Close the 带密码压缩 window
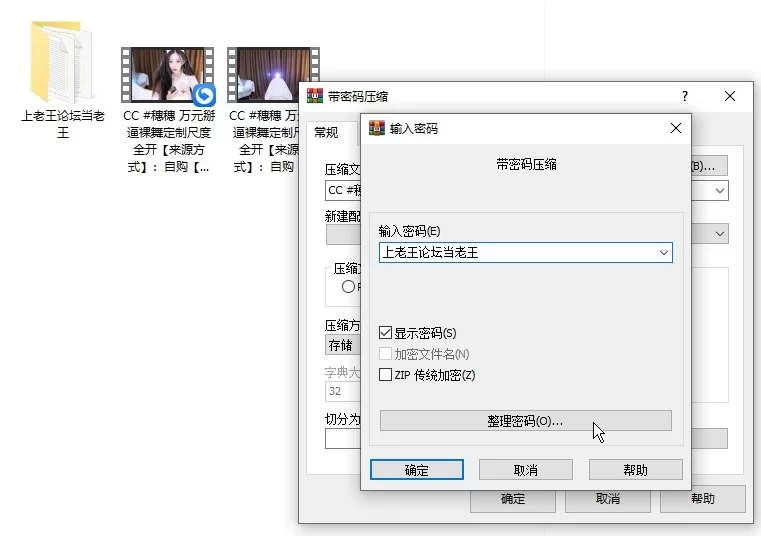Image resolution: width=761 pixels, height=536 pixels. tap(729, 96)
